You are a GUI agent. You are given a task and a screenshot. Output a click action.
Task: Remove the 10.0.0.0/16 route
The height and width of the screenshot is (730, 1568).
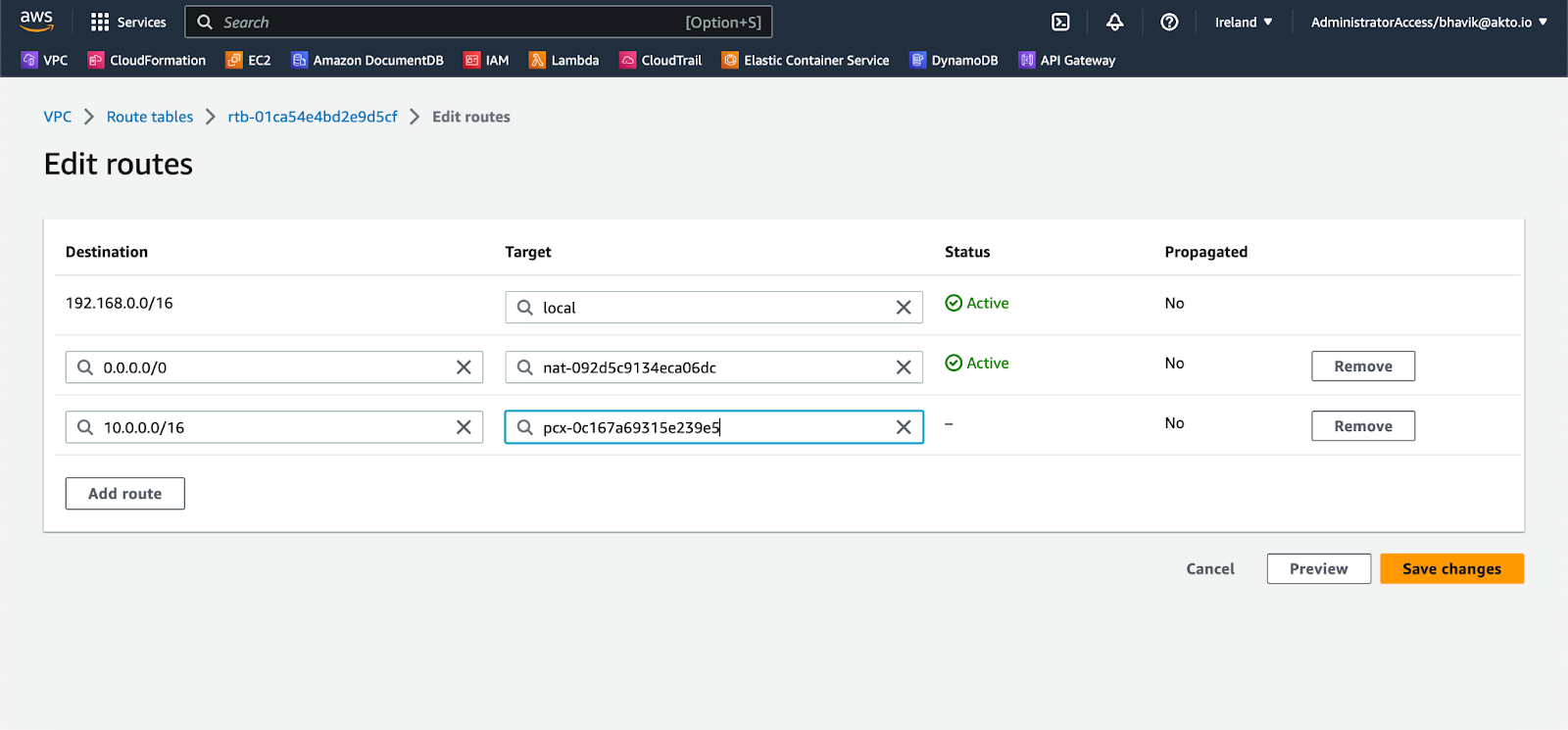point(1362,426)
